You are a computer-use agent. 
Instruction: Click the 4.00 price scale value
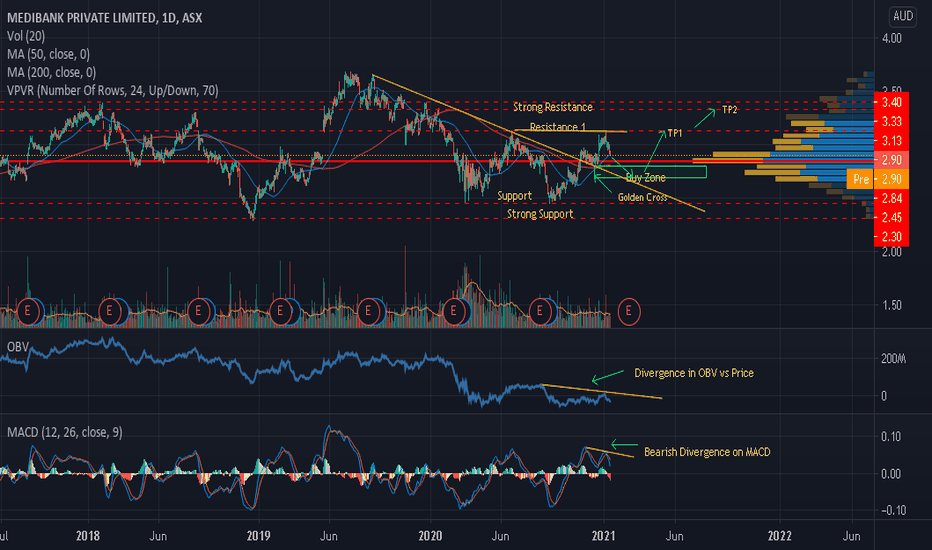(x=892, y=38)
